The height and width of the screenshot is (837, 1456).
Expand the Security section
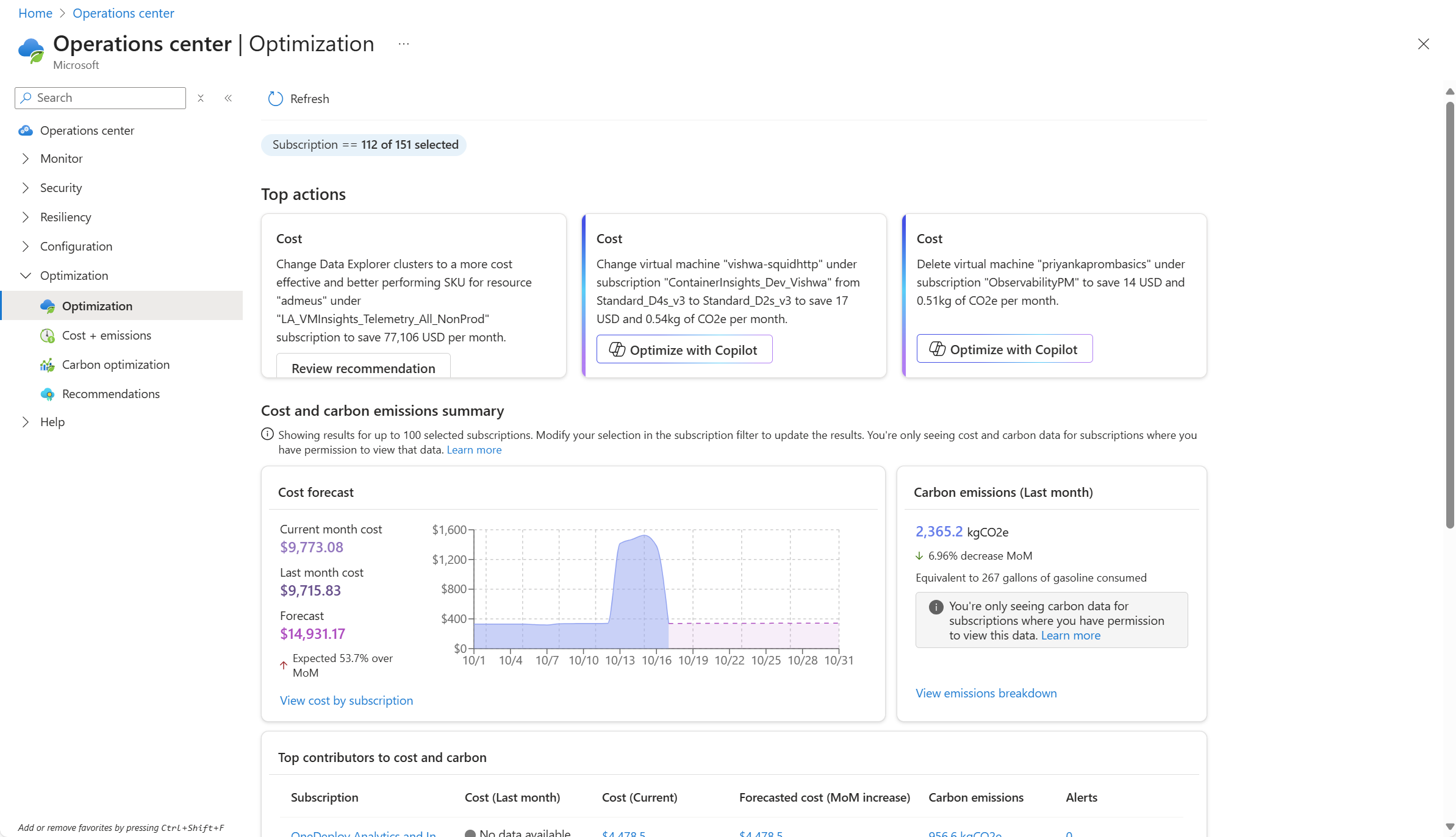[x=26, y=188]
